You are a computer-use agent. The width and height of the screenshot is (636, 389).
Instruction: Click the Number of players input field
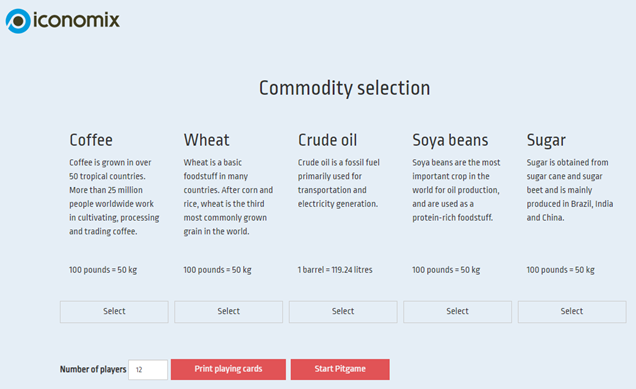click(x=148, y=370)
